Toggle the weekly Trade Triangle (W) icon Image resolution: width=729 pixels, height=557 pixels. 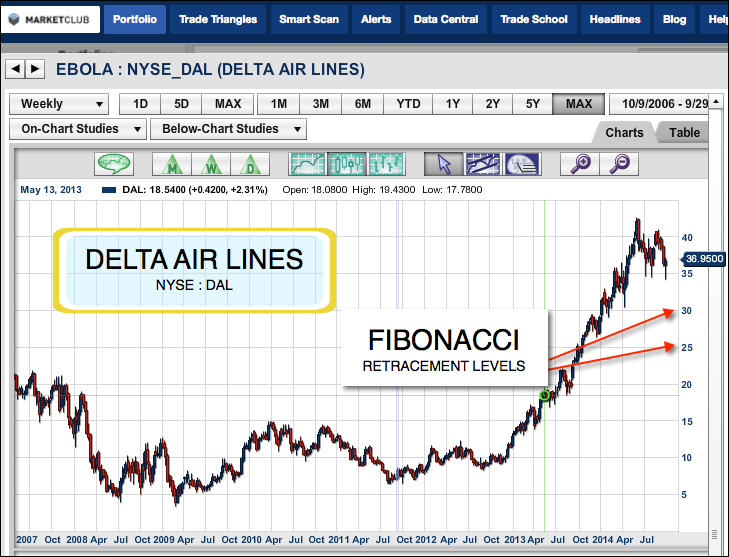211,164
